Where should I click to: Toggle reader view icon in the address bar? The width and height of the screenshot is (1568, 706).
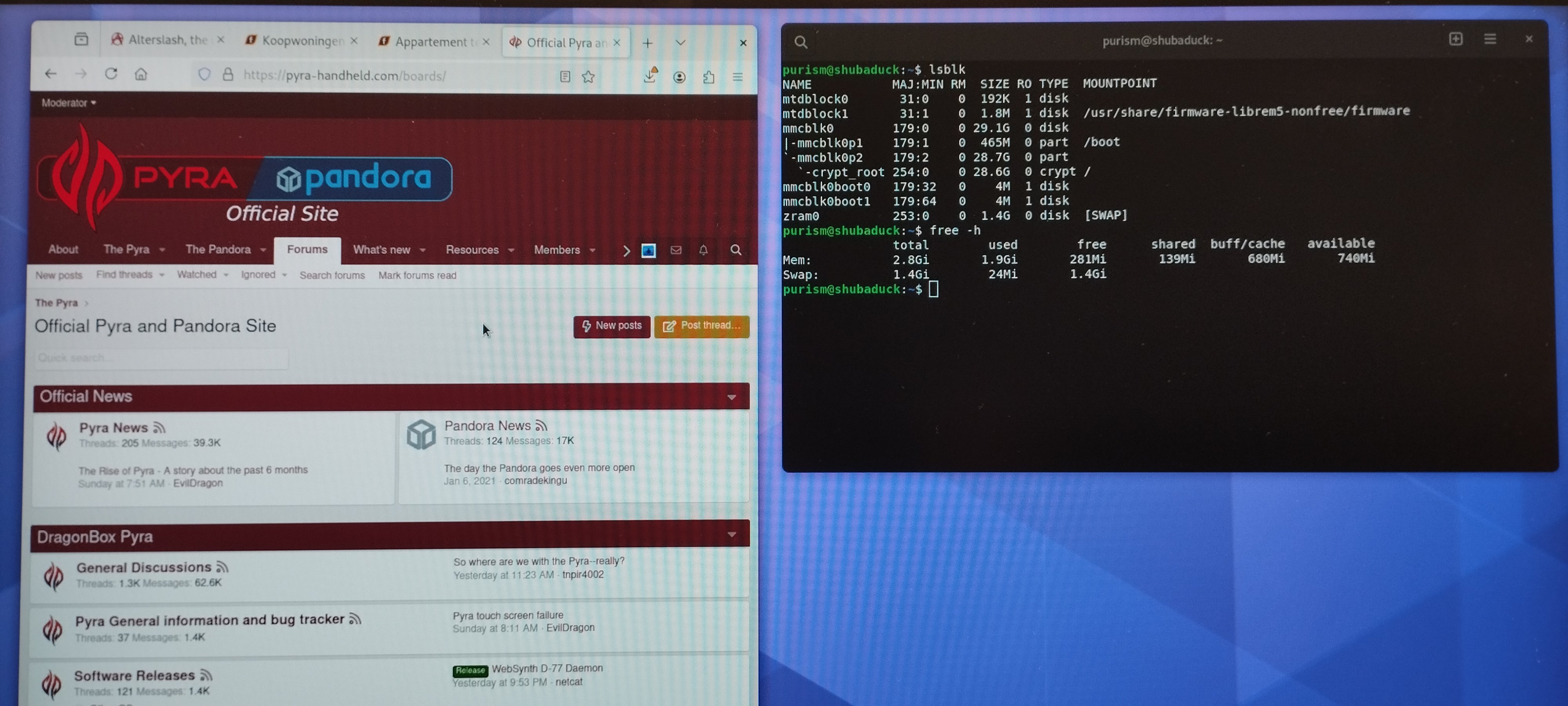[565, 77]
